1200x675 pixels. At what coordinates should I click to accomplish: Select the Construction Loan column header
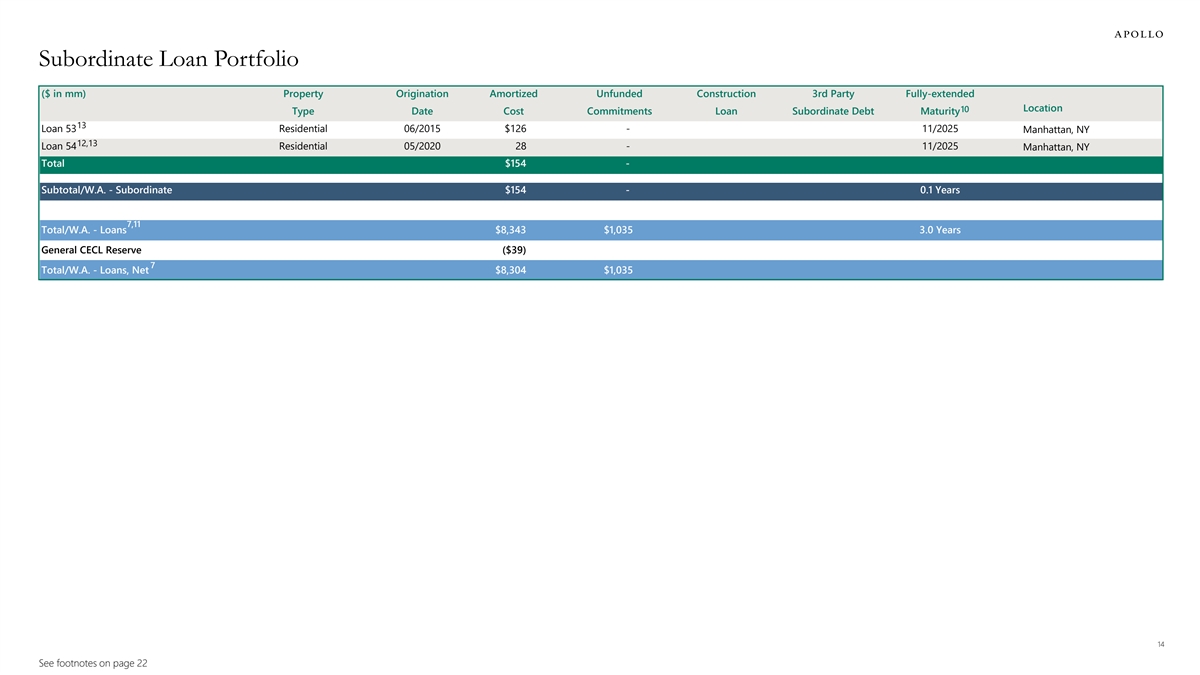click(x=725, y=102)
